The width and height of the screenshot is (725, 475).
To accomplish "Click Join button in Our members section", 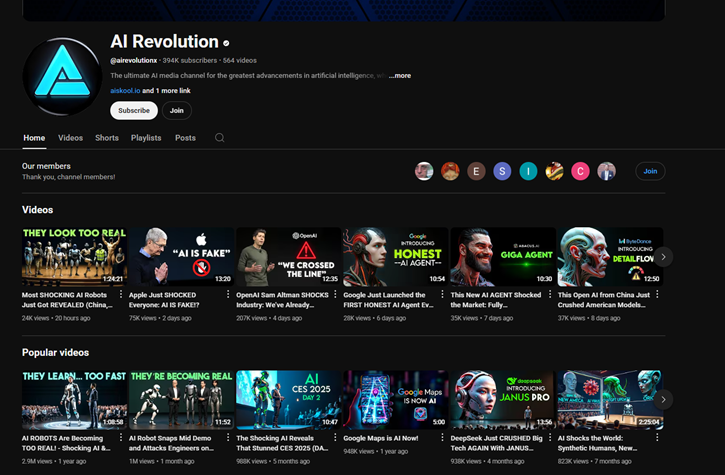I will [x=650, y=171].
